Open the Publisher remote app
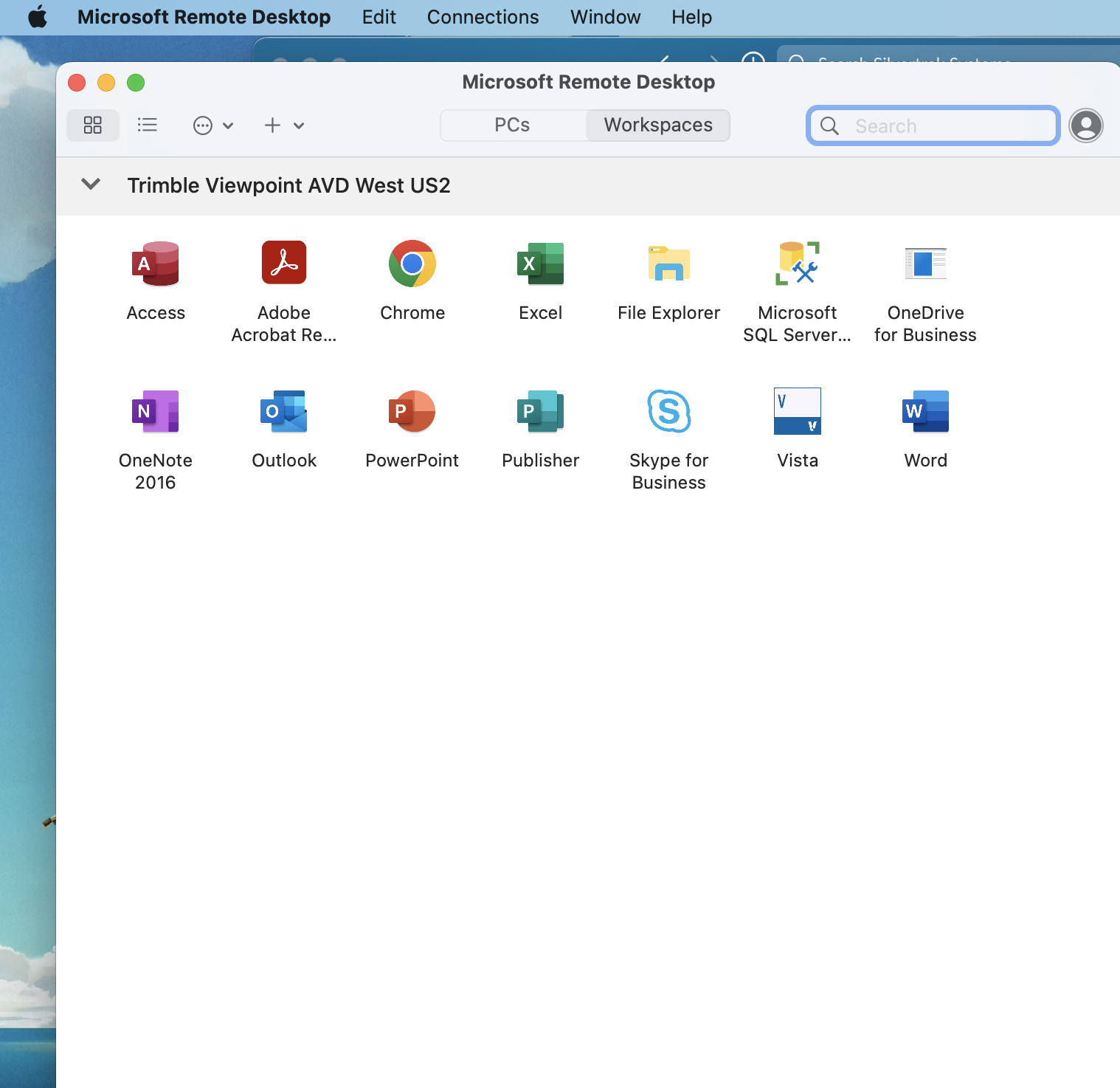 coord(541,411)
